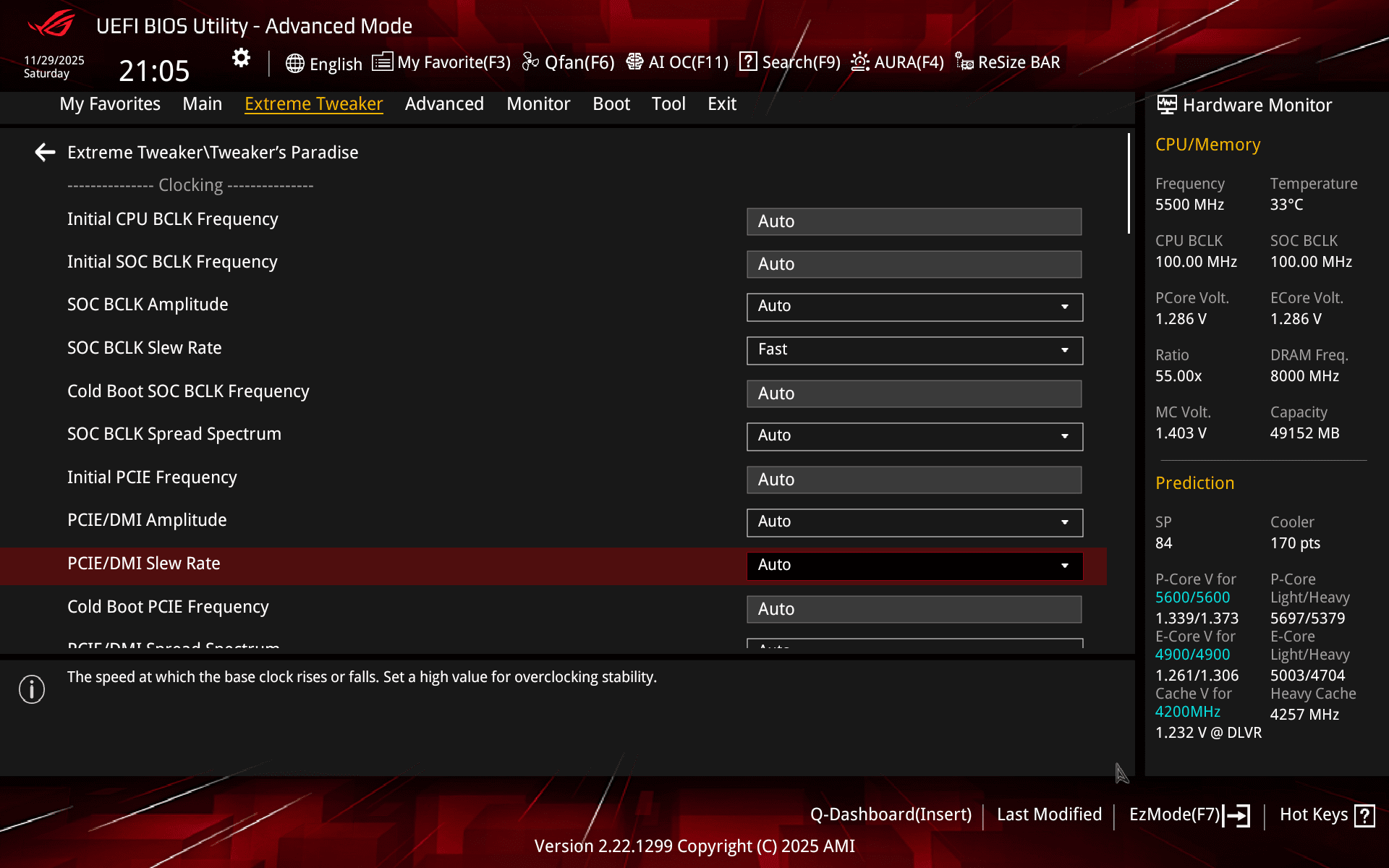Open Qfan(F6) fan control
1389x868 pixels.
(568, 62)
